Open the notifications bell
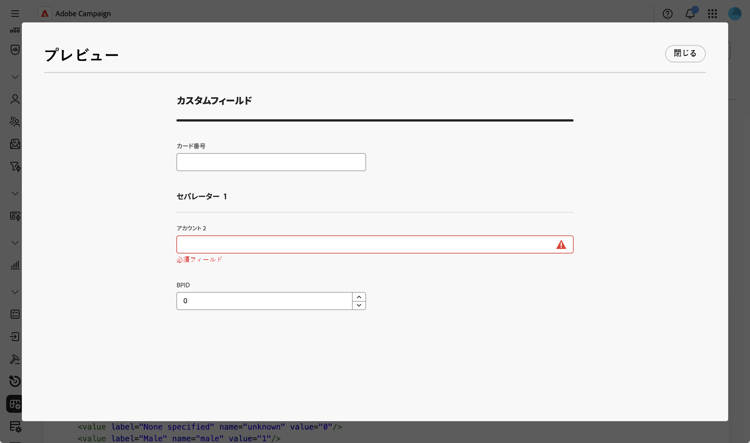750x443 pixels. tap(690, 14)
